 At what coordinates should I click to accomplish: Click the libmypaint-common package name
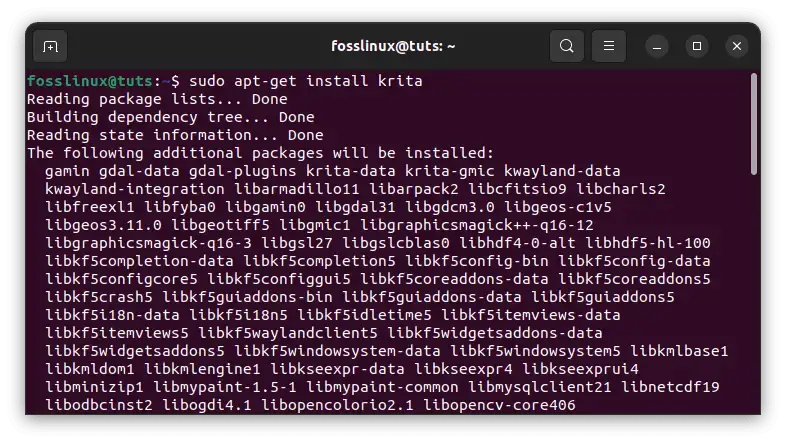click(x=382, y=387)
